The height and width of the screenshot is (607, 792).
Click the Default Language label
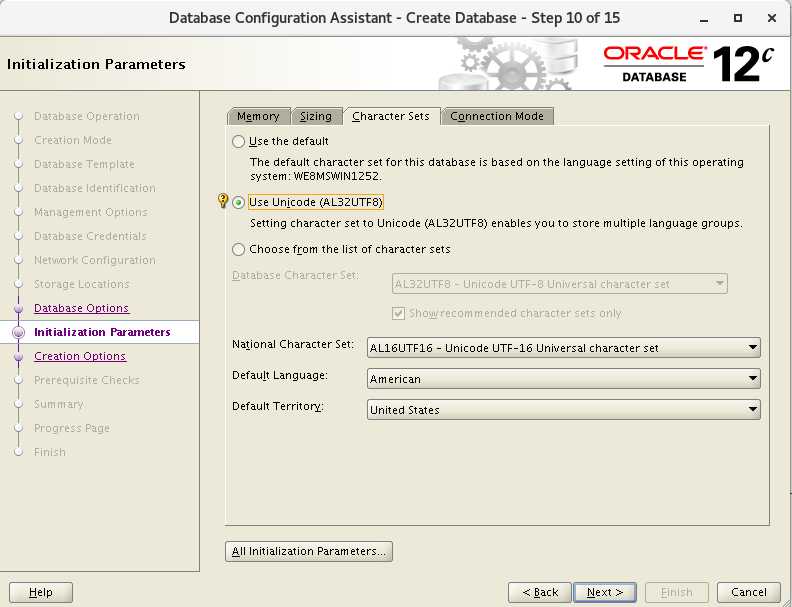[x=280, y=375]
